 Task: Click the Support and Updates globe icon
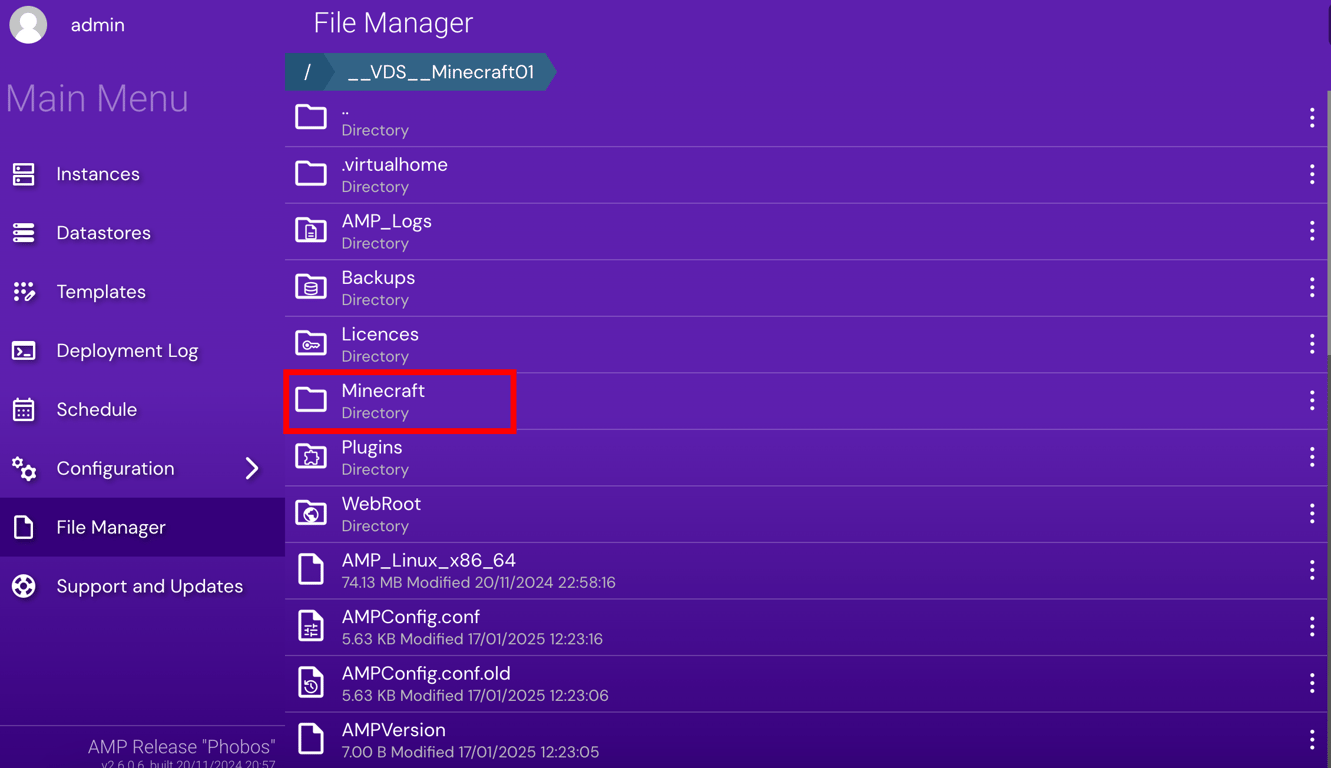coord(23,586)
